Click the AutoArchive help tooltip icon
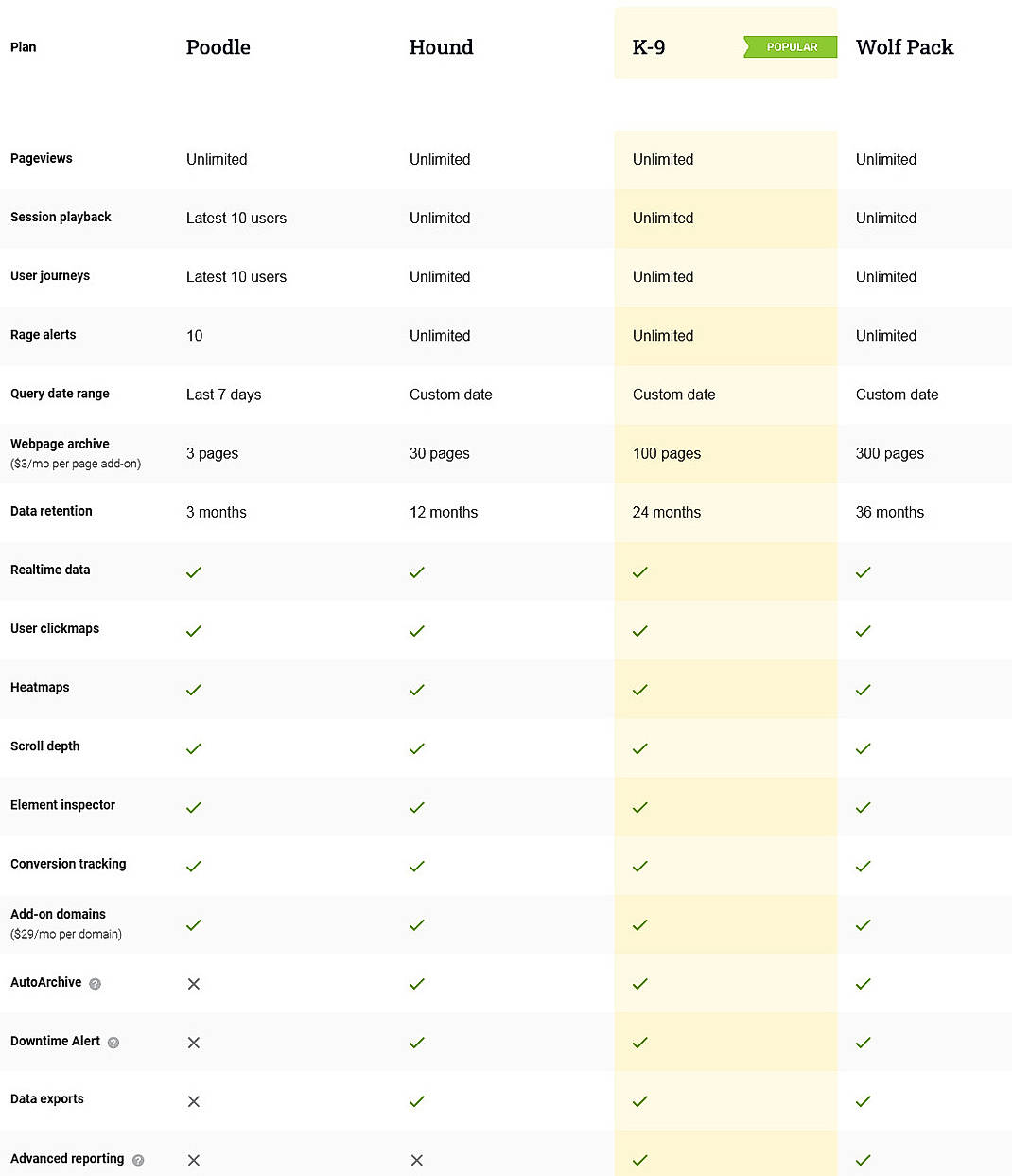 94,984
